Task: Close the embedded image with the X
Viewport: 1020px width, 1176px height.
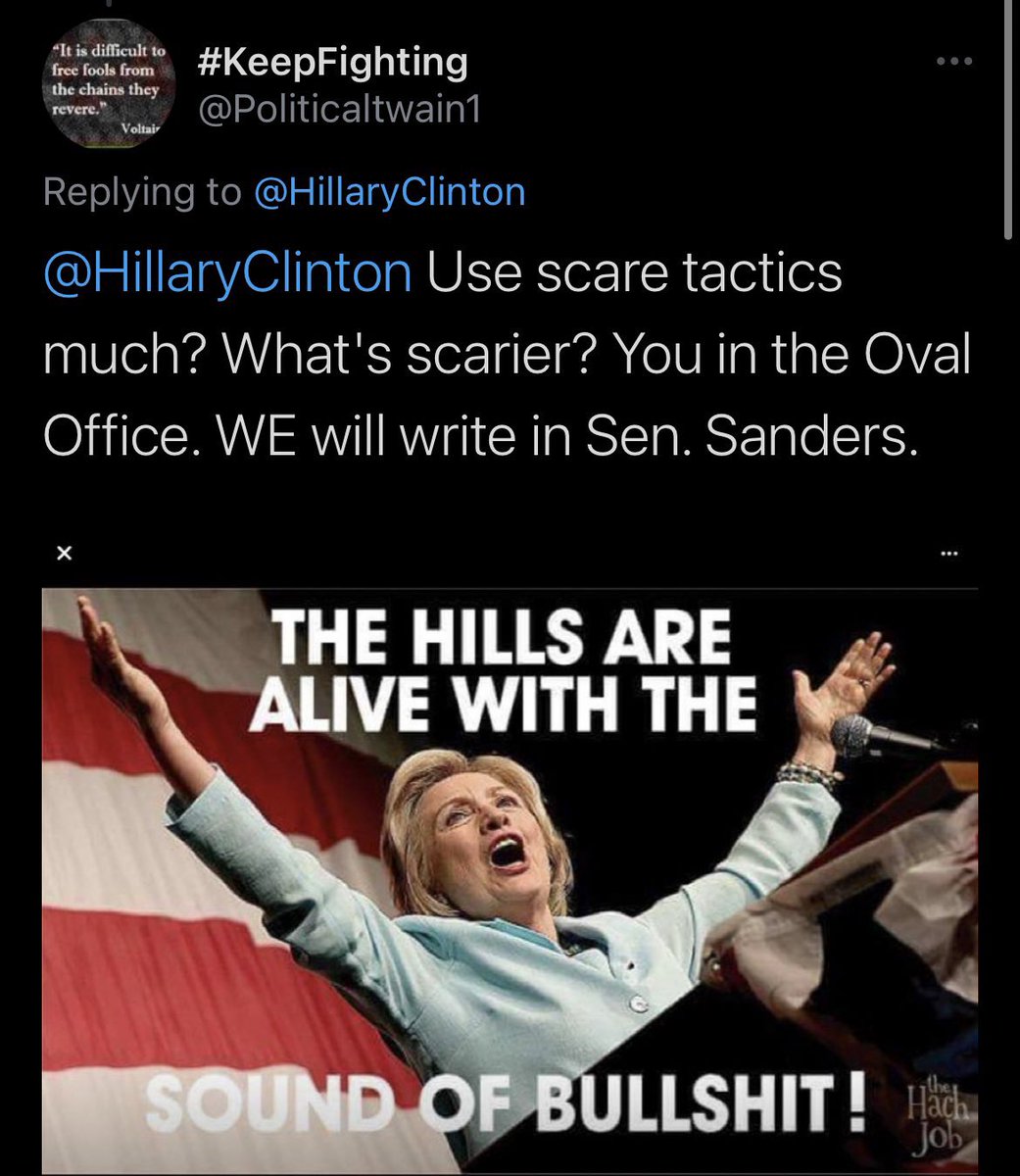Action: [64, 554]
